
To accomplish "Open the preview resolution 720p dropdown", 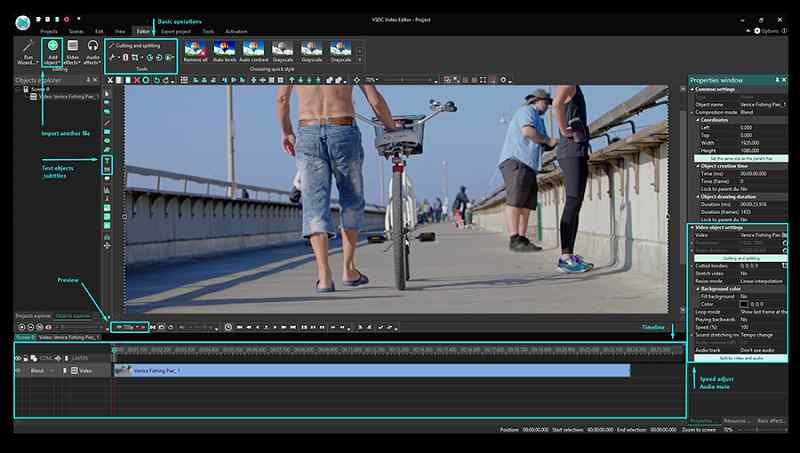I will [130, 327].
